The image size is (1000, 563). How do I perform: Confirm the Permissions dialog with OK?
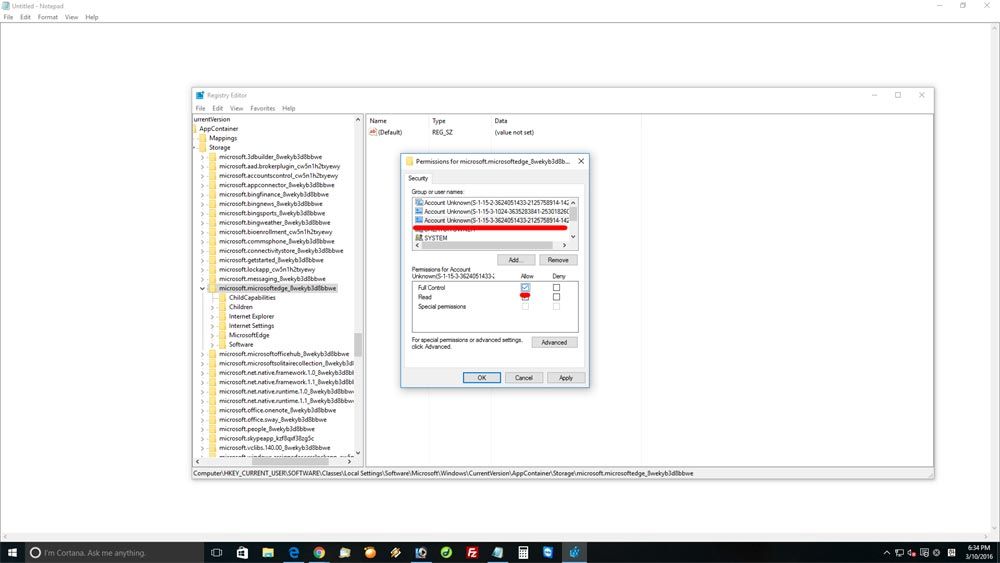click(x=482, y=378)
